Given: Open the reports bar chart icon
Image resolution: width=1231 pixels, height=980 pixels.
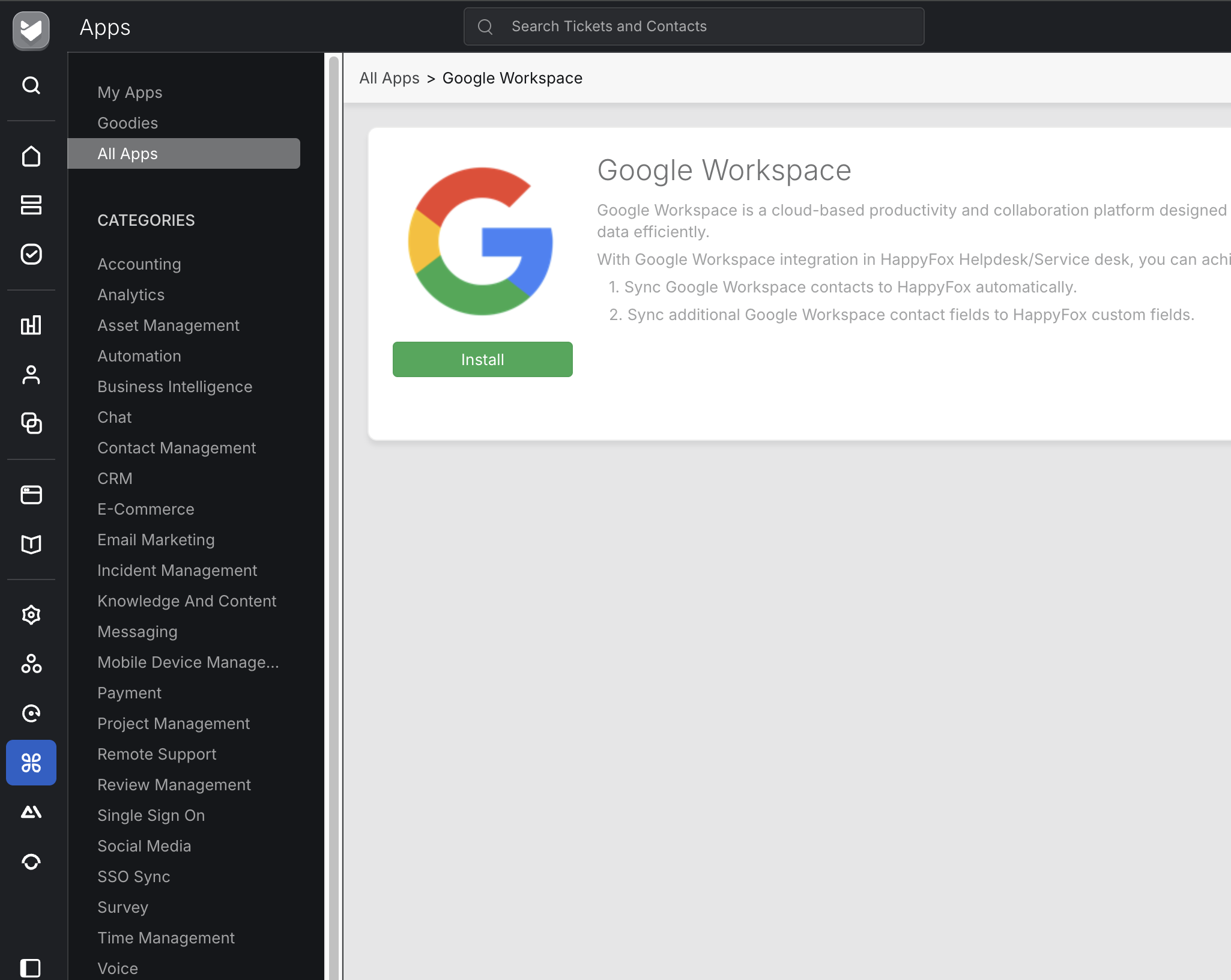Looking at the screenshot, I should click(x=31, y=325).
